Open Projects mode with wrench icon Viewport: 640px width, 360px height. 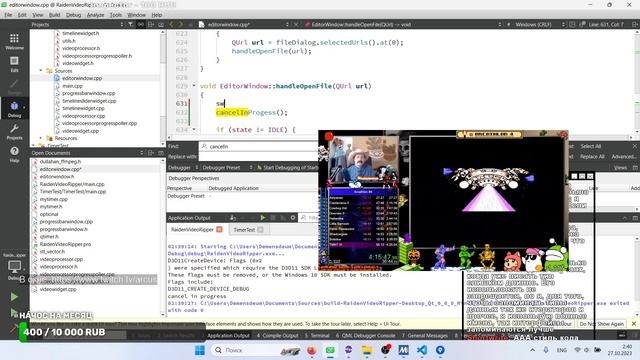click(14, 132)
